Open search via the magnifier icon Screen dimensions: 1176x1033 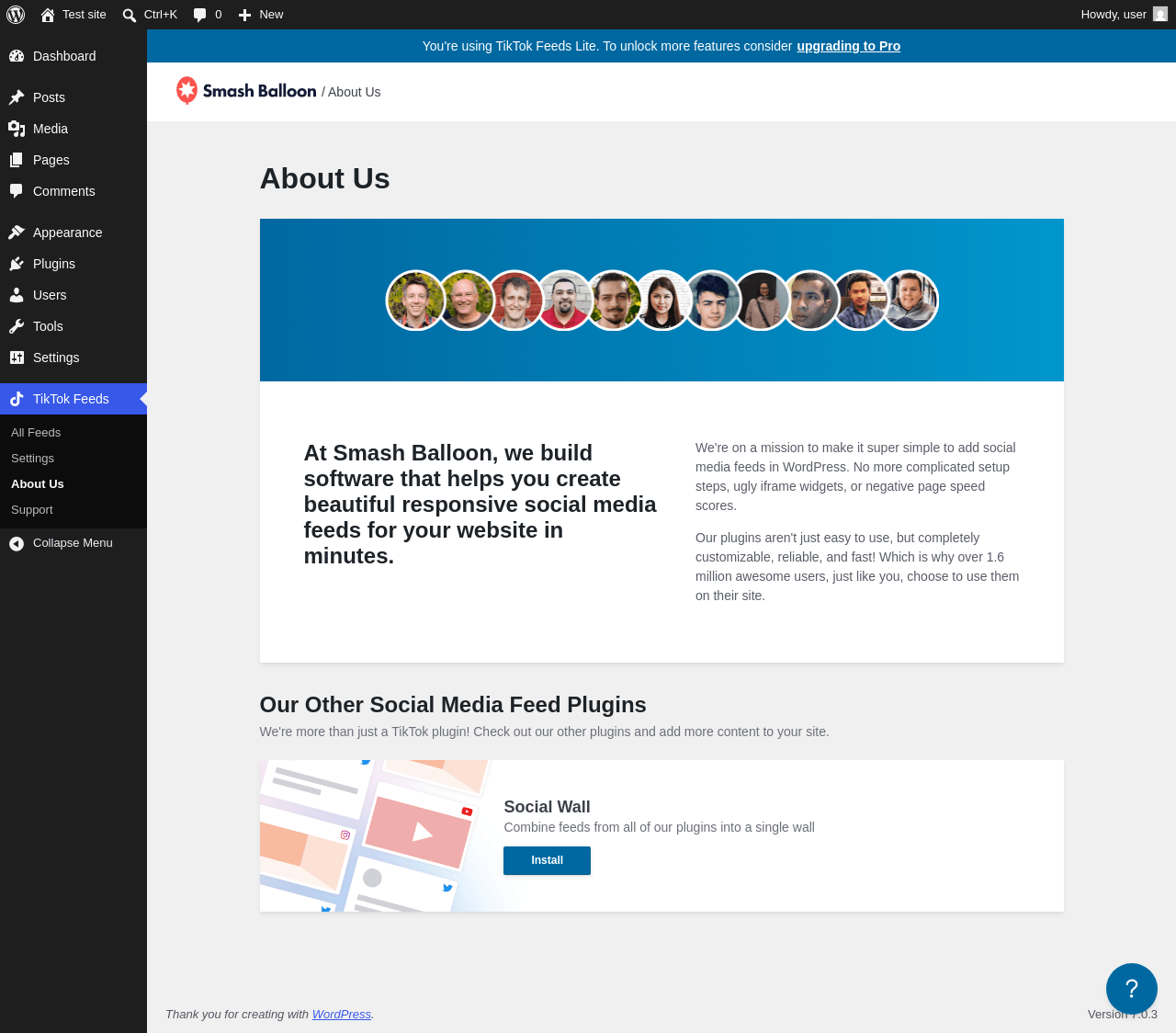[130, 15]
